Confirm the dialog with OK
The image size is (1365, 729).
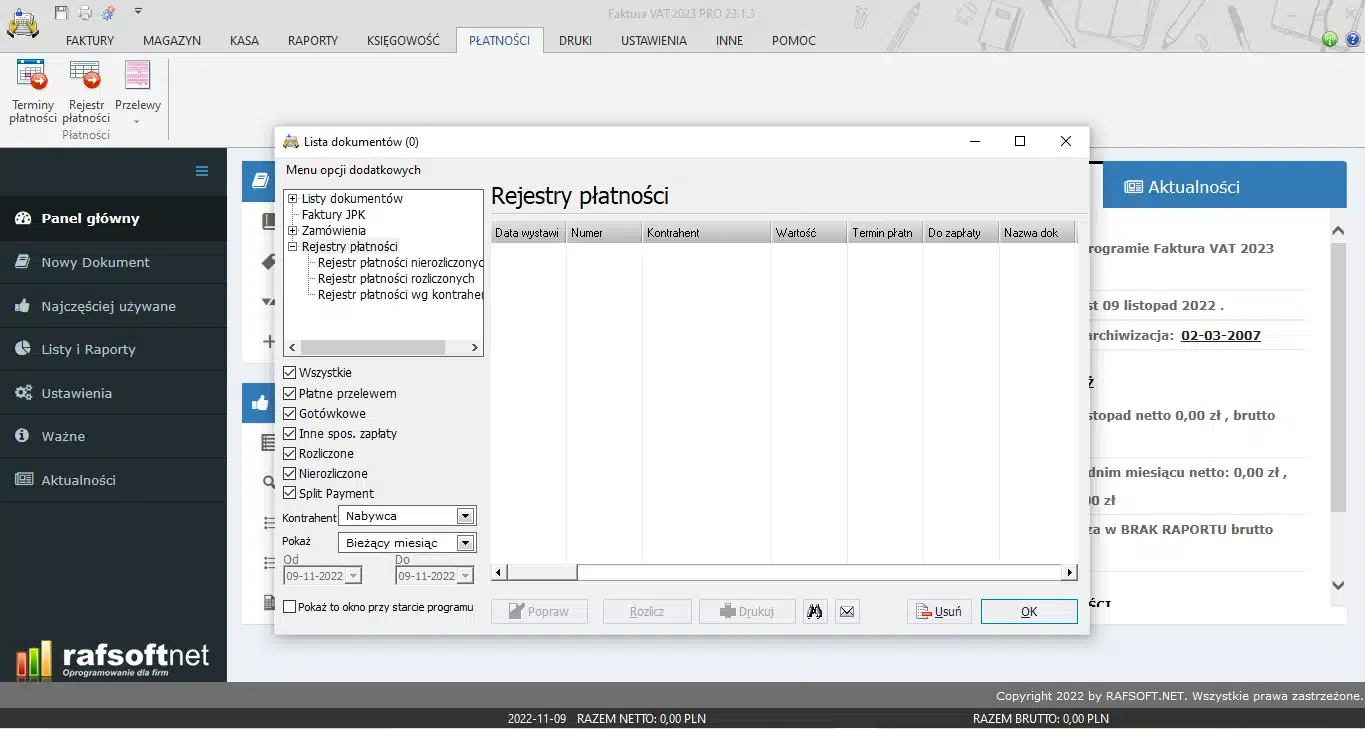tap(1028, 611)
